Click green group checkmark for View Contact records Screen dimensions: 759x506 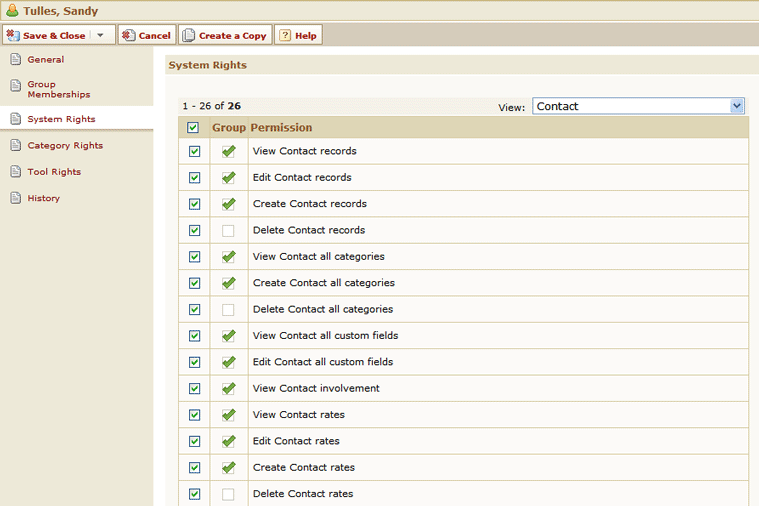click(x=229, y=151)
